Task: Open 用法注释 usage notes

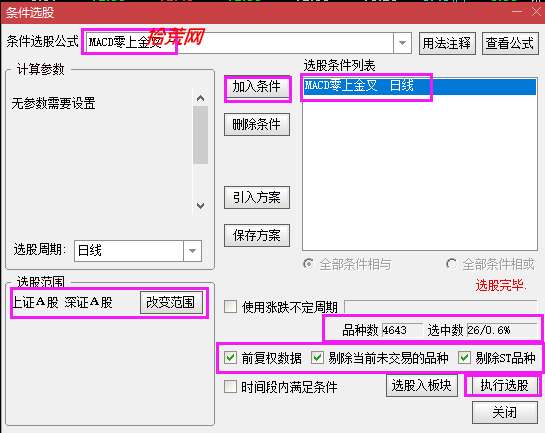Action: pyautogui.click(x=447, y=43)
